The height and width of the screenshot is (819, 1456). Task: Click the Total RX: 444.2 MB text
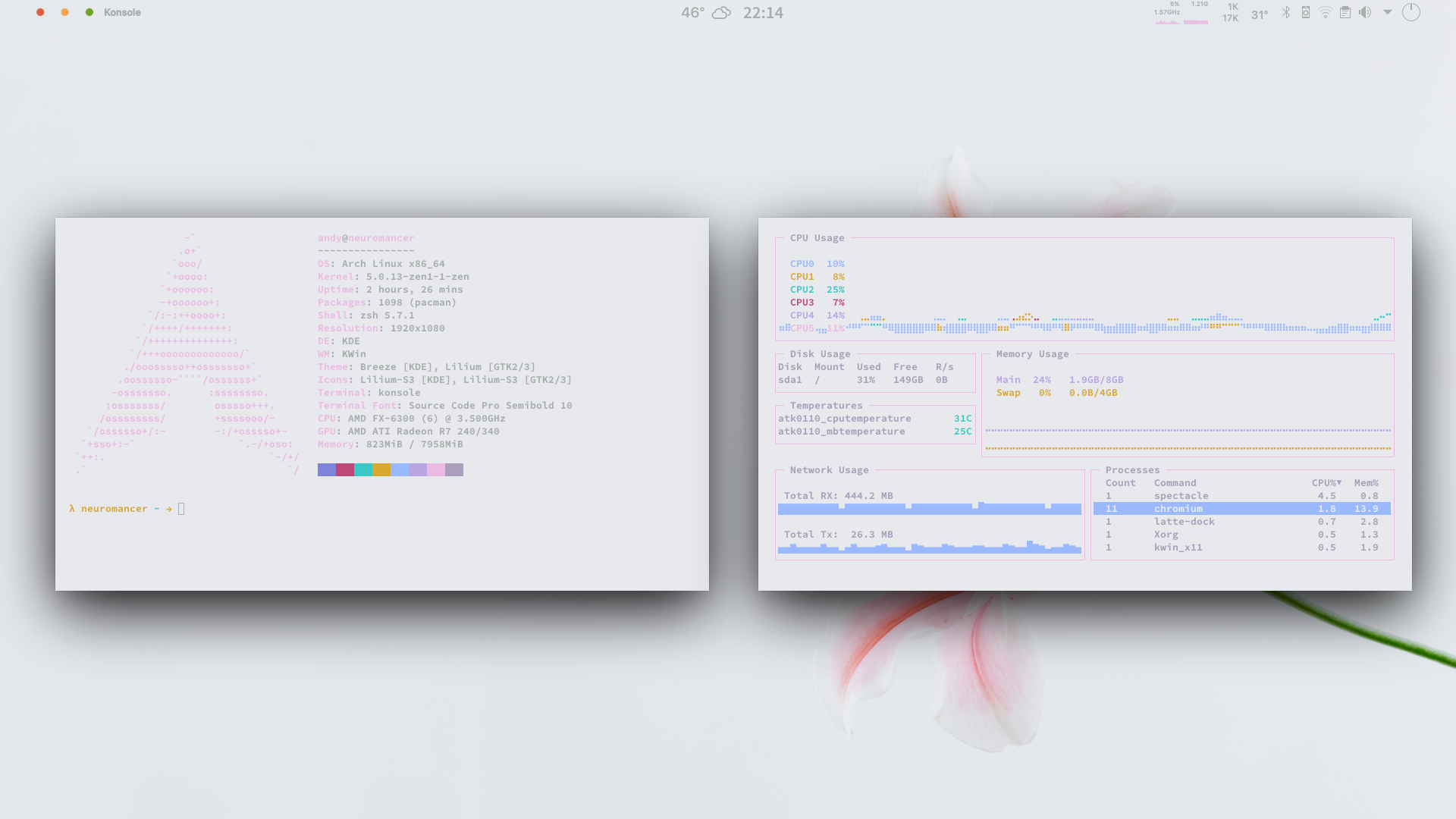839,496
